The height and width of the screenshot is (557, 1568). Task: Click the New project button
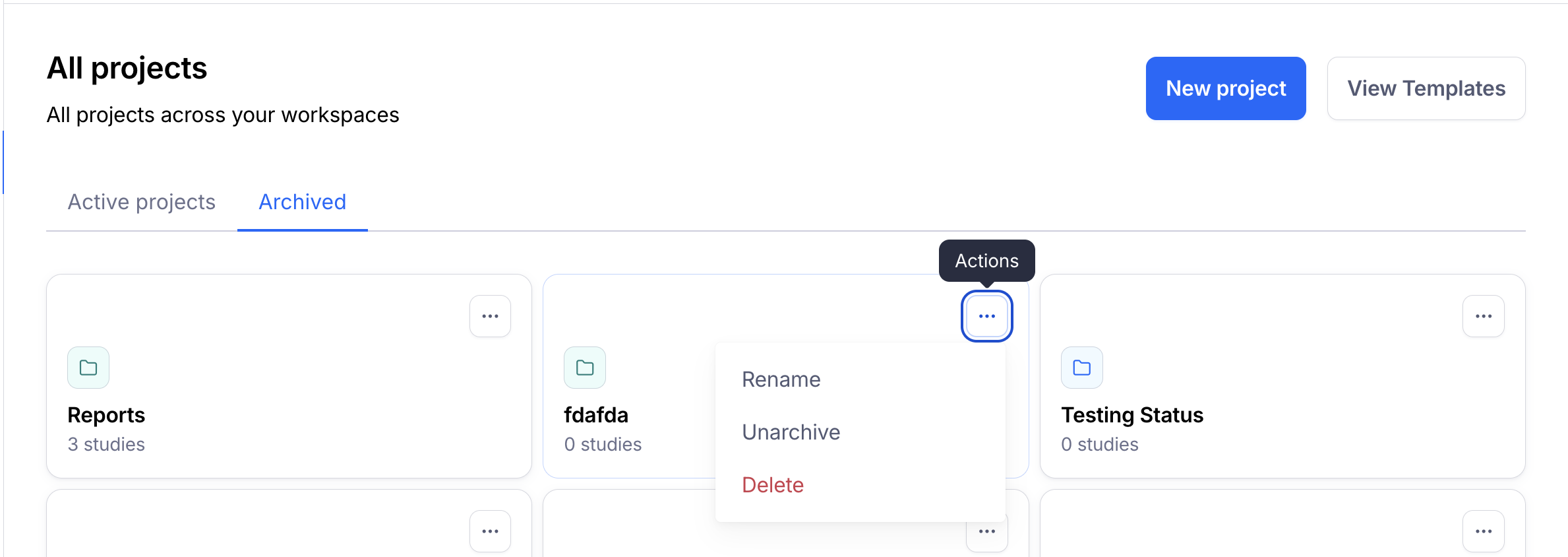click(1226, 88)
